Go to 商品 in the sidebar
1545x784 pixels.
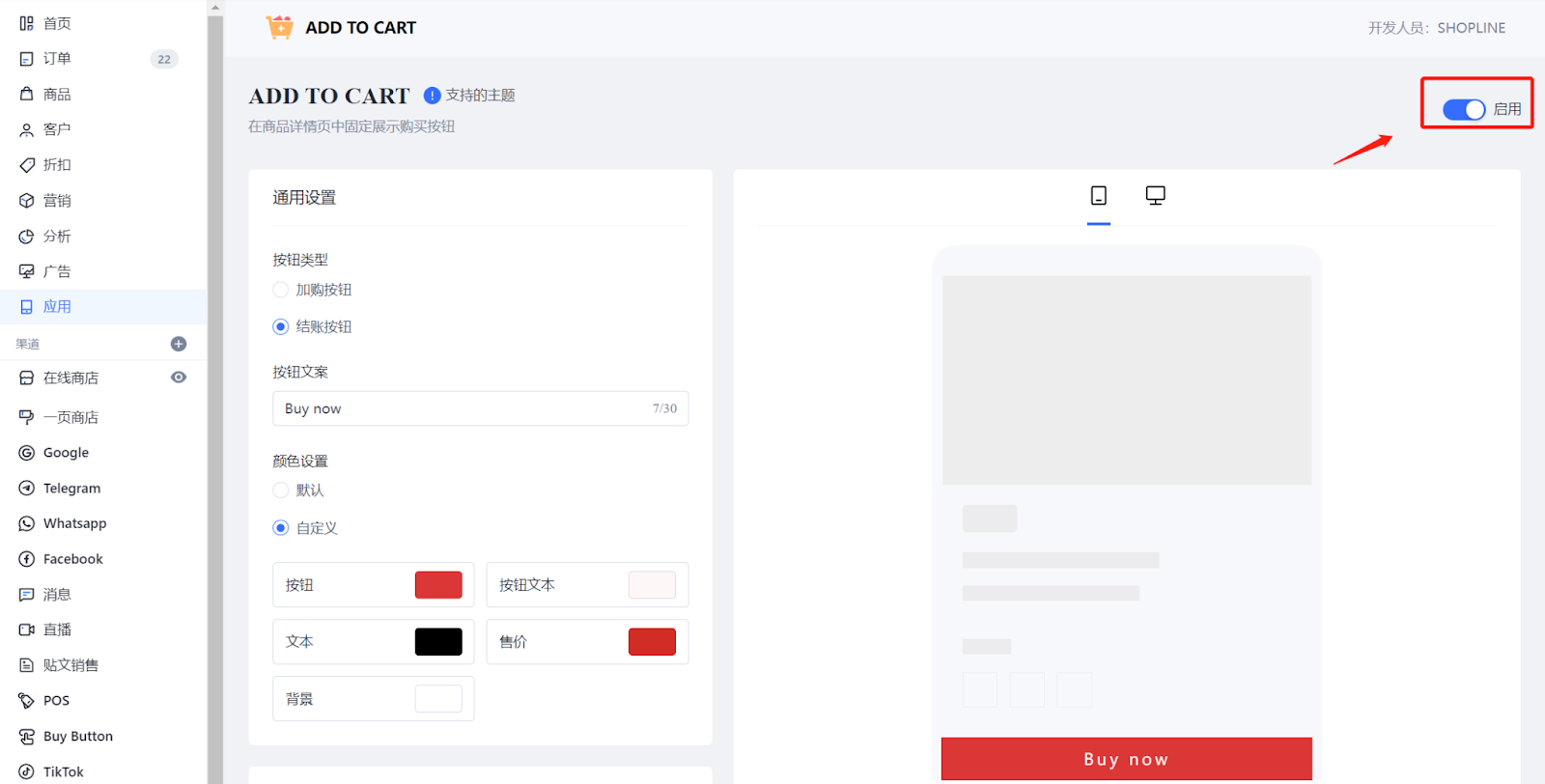(x=57, y=95)
